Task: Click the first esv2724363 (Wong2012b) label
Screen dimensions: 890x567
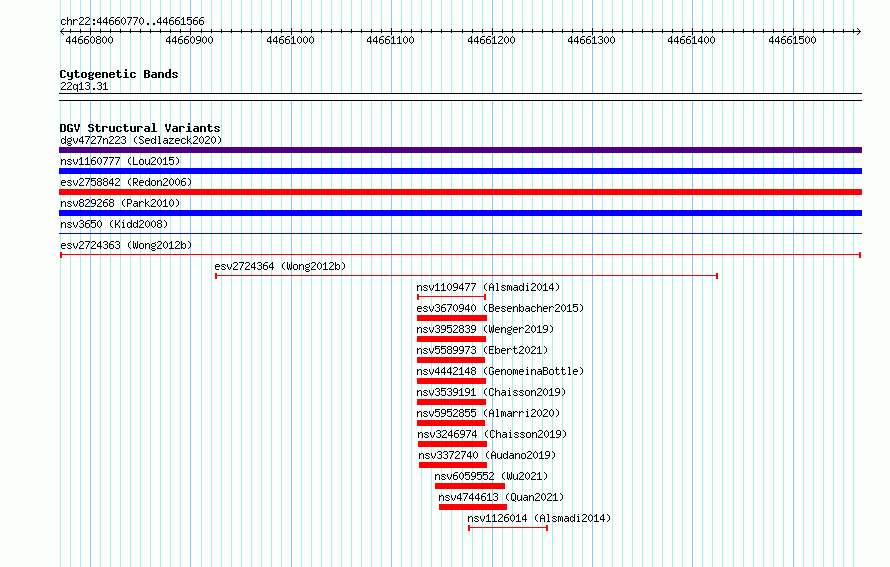Action: pyautogui.click(x=126, y=245)
